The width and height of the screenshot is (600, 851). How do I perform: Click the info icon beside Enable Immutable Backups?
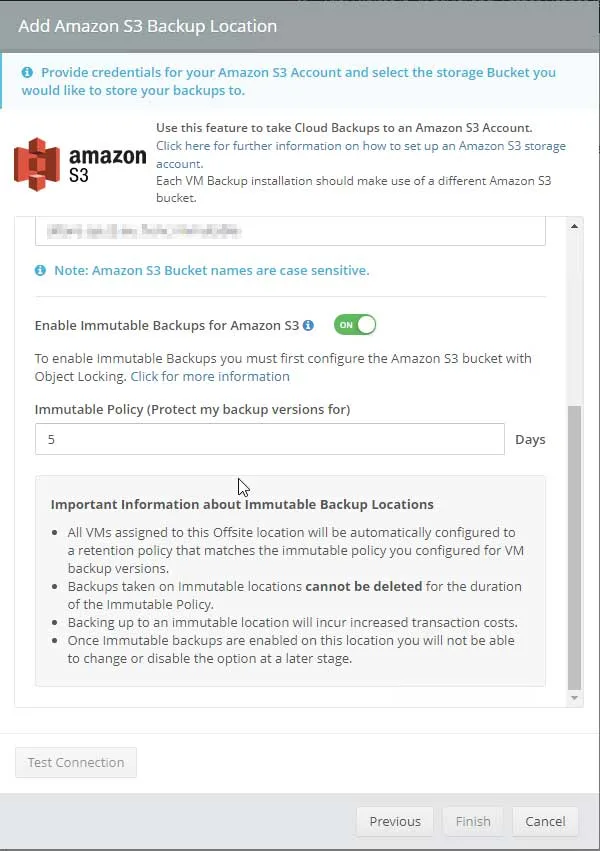coord(310,323)
